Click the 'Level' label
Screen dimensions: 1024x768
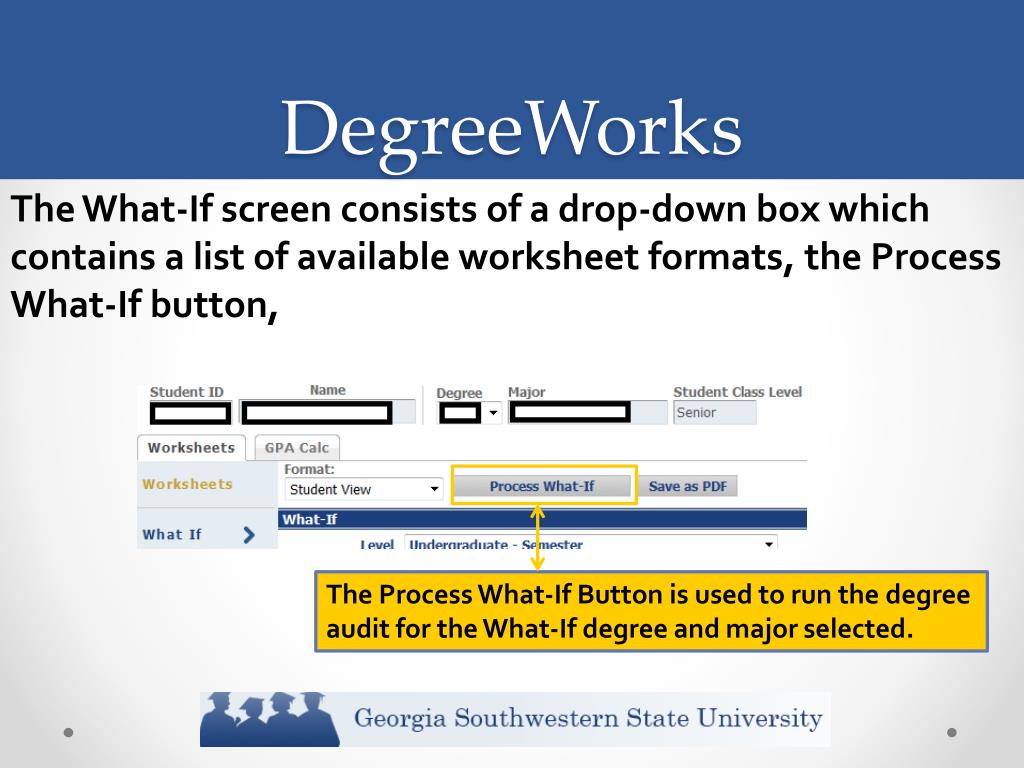(x=377, y=544)
